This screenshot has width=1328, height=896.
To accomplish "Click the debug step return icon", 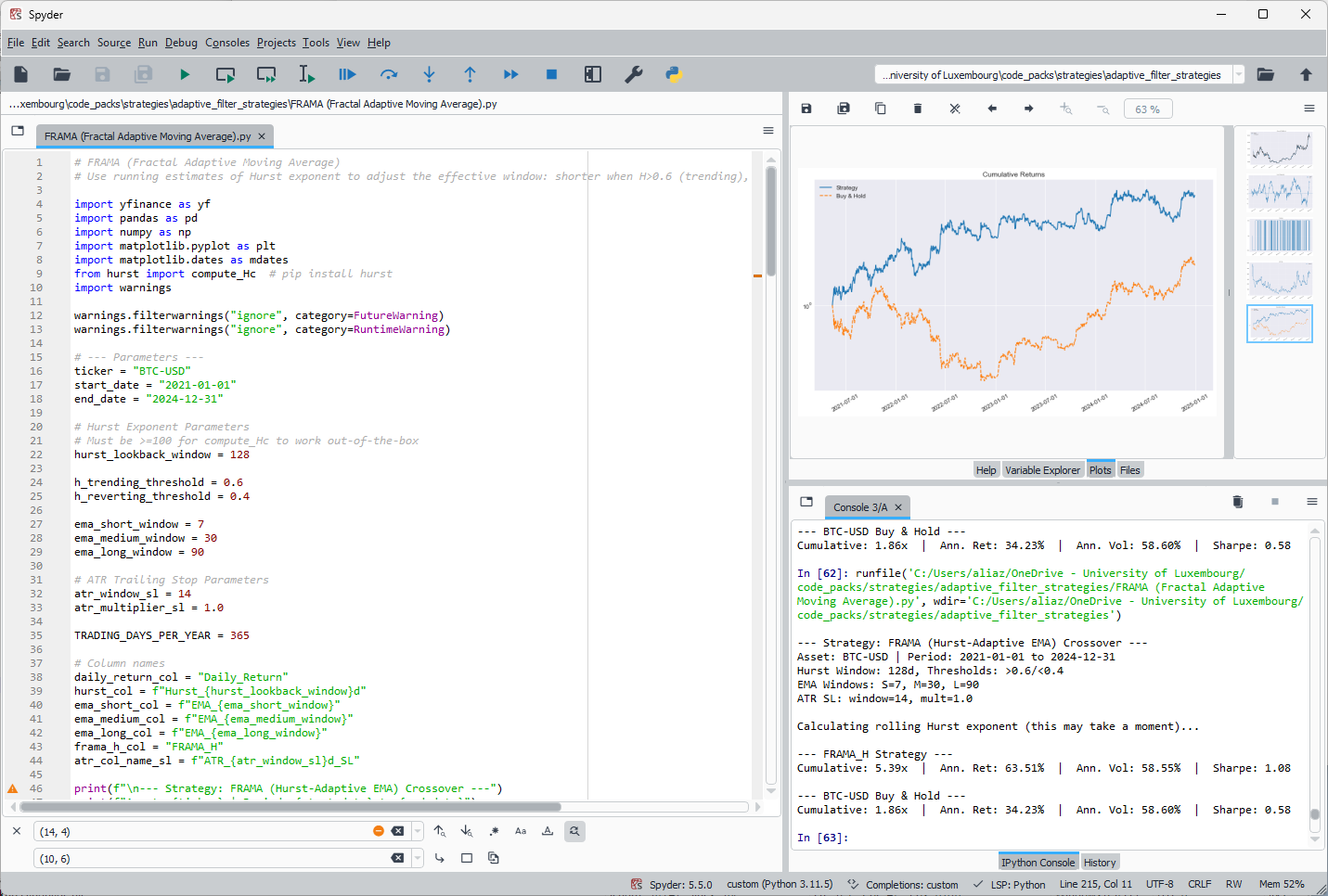I will [470, 74].
